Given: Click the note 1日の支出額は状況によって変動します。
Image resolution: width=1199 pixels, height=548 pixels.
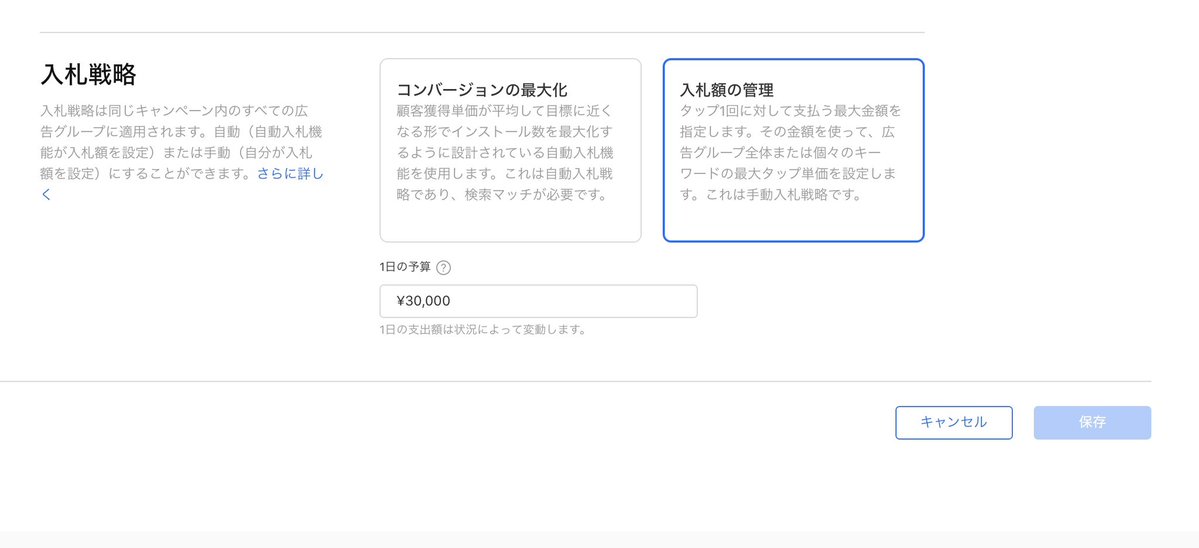Looking at the screenshot, I should (x=483, y=330).
